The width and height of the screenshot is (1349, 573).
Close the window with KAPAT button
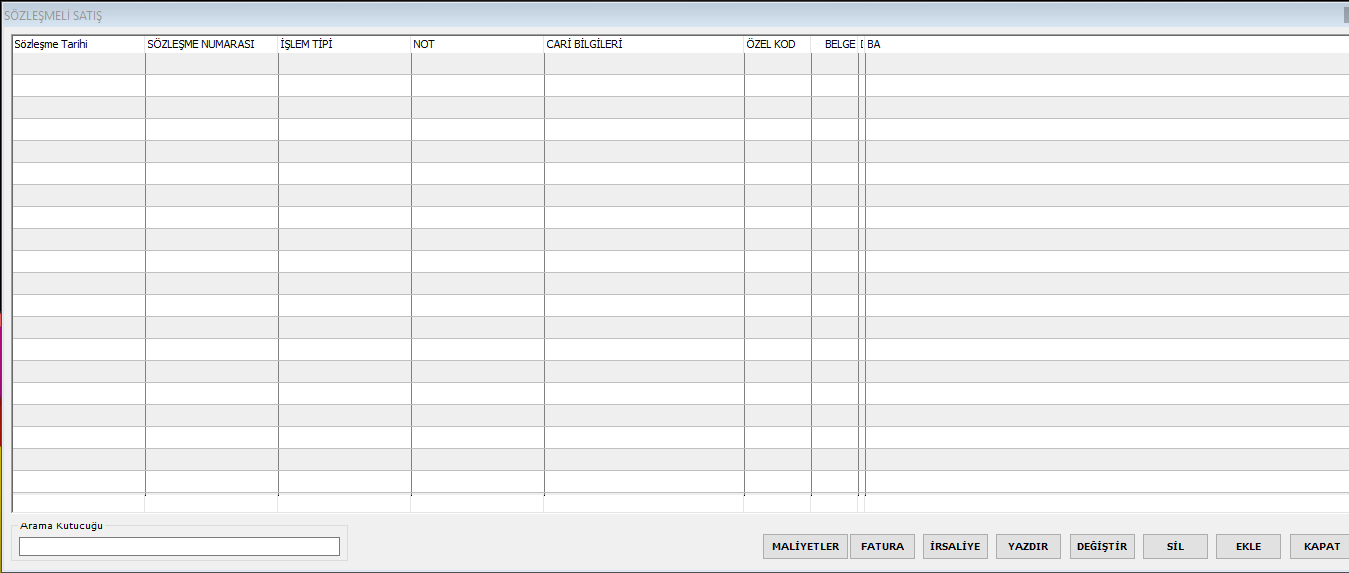point(1321,546)
